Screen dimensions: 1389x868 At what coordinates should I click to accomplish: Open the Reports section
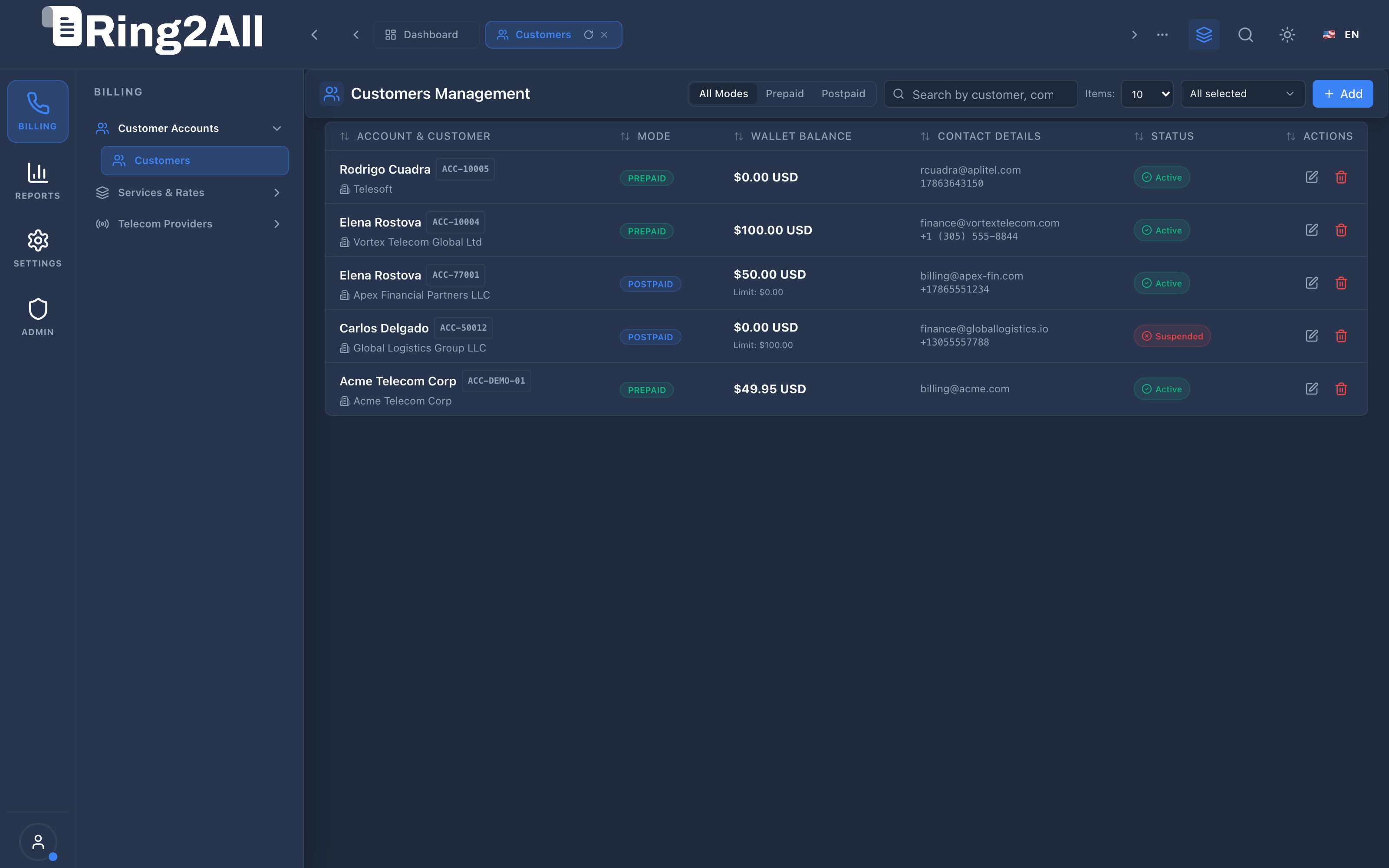click(x=37, y=181)
